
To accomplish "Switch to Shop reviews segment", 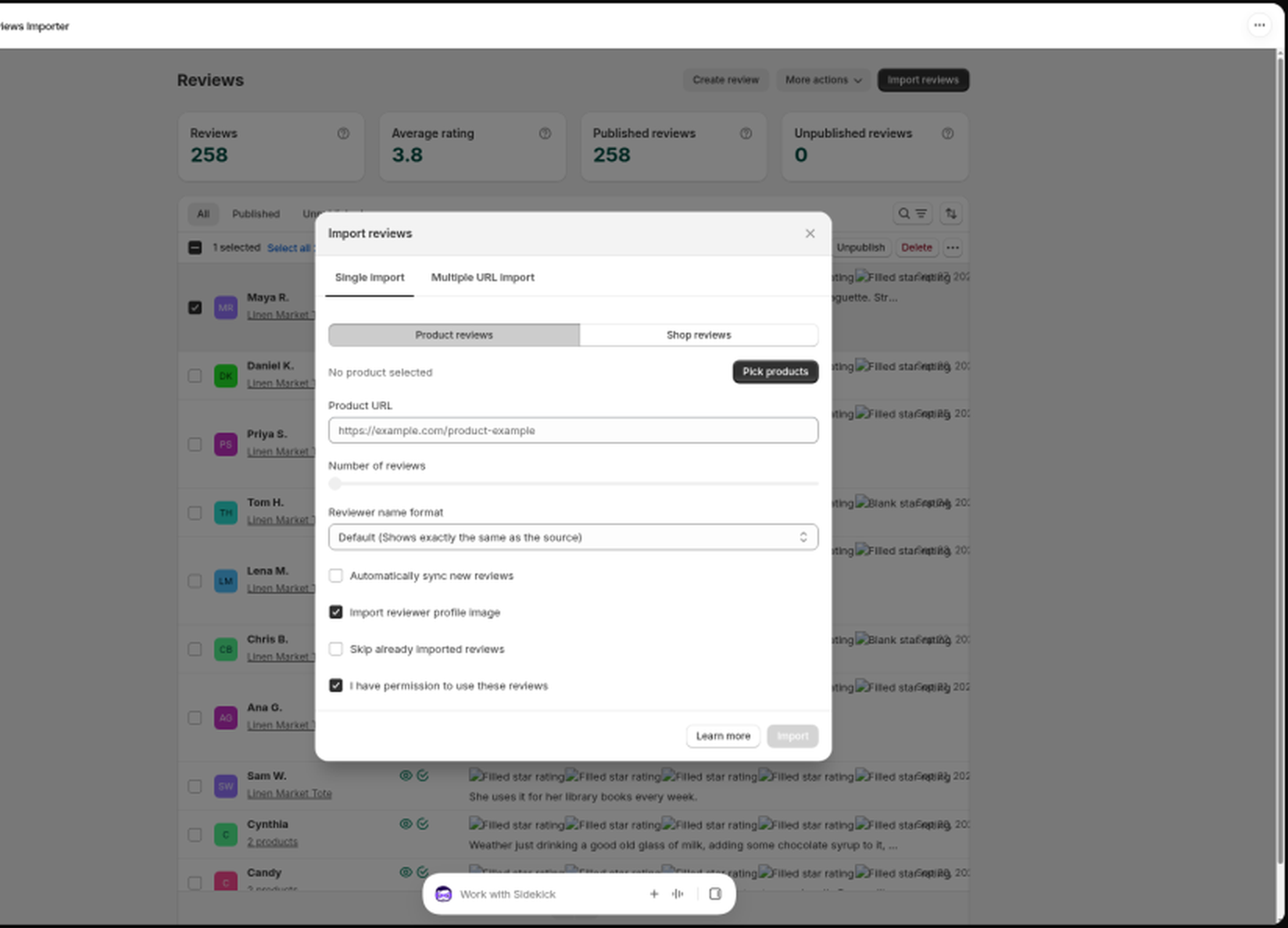I will point(699,335).
